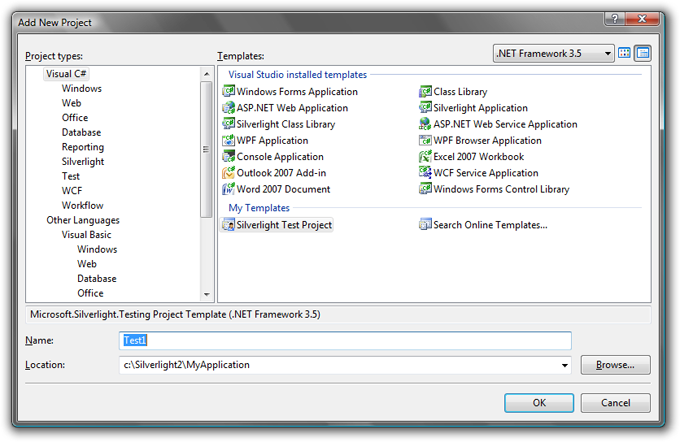
Task: Select Workflow project type
Action: pyautogui.click(x=82, y=205)
